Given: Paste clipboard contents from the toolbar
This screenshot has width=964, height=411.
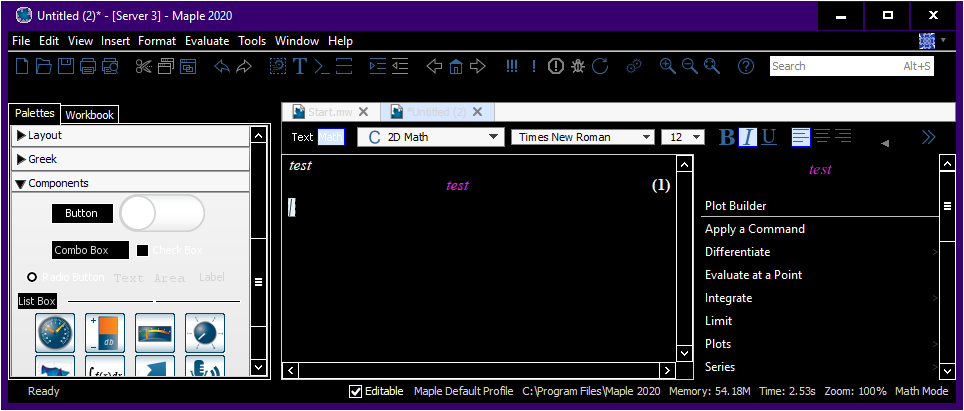Looking at the screenshot, I should 188,66.
